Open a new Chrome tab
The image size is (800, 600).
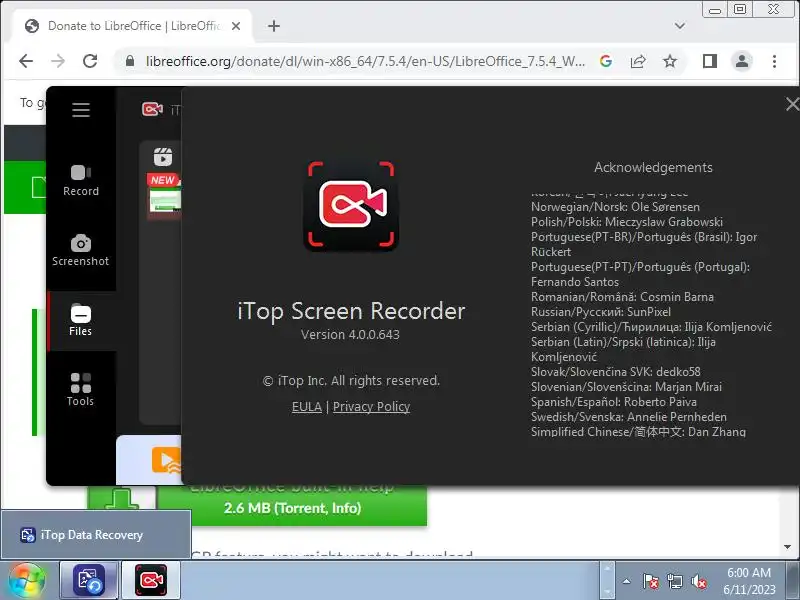point(274,26)
